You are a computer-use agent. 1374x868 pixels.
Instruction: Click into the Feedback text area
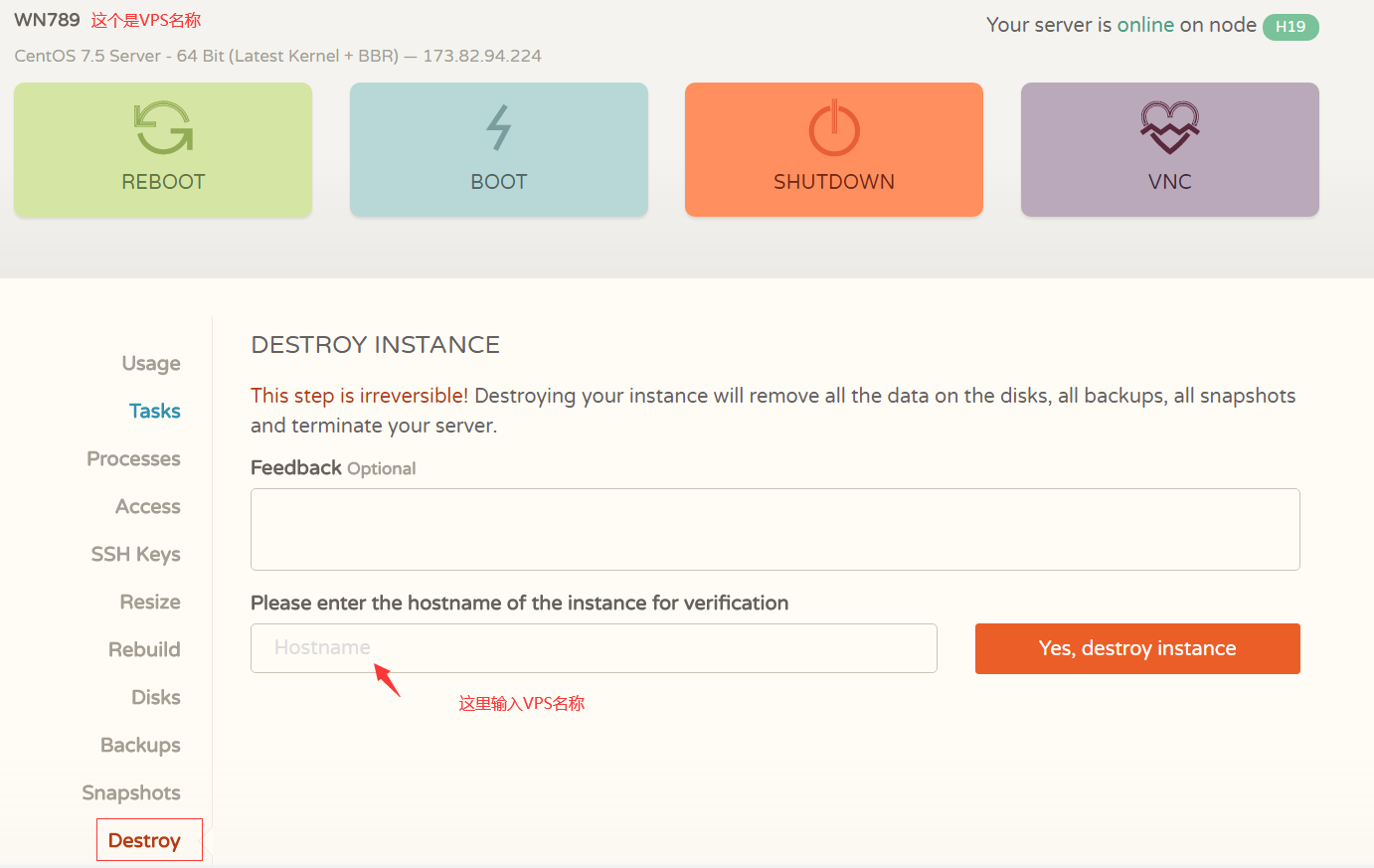[774, 529]
